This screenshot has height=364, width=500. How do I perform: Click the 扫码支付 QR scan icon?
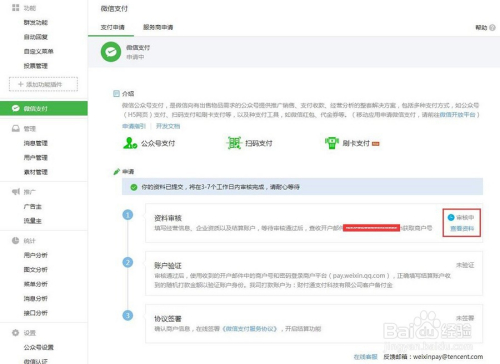[x=234, y=143]
